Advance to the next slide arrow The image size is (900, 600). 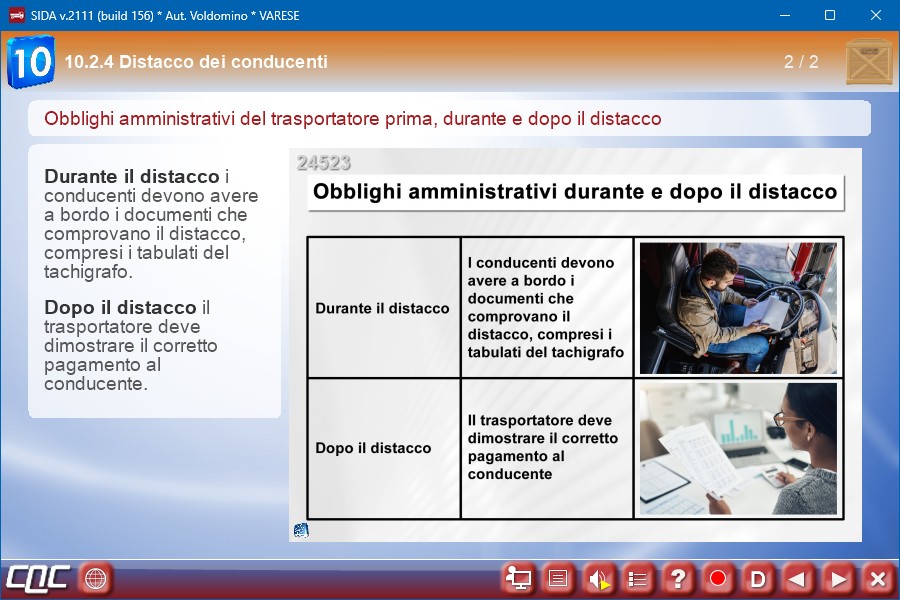[x=838, y=578]
